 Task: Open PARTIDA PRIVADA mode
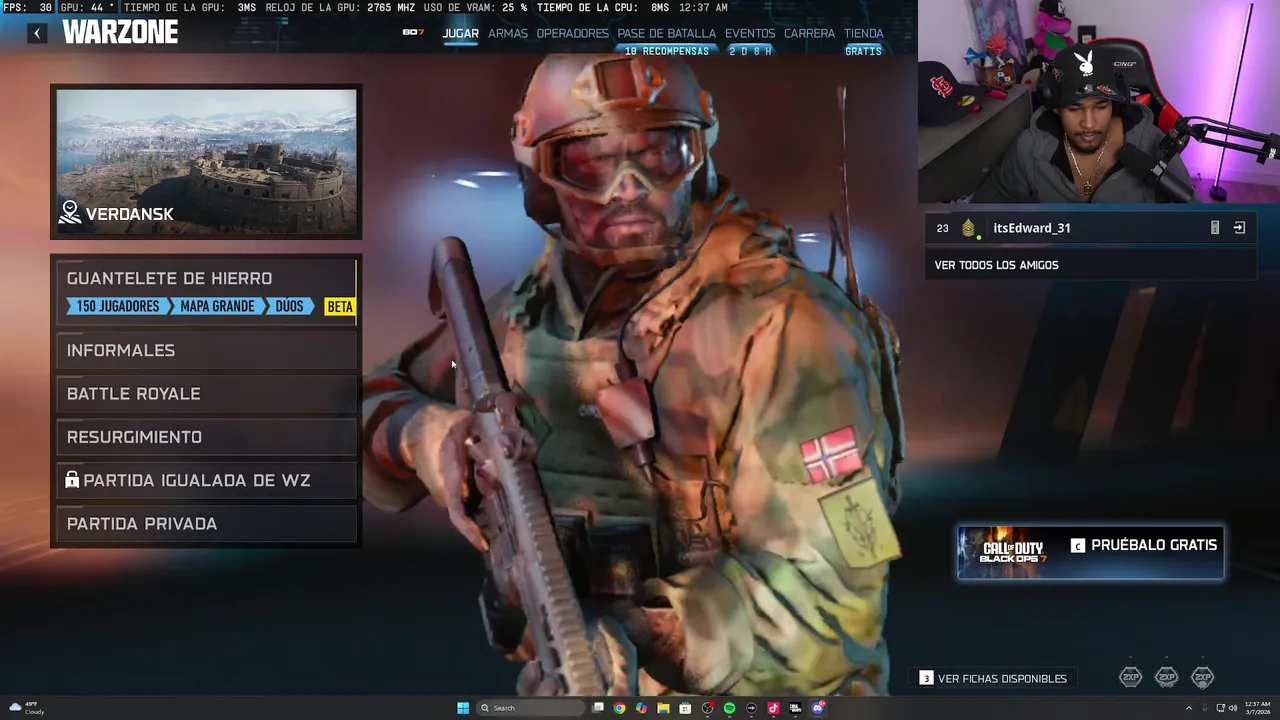point(206,524)
